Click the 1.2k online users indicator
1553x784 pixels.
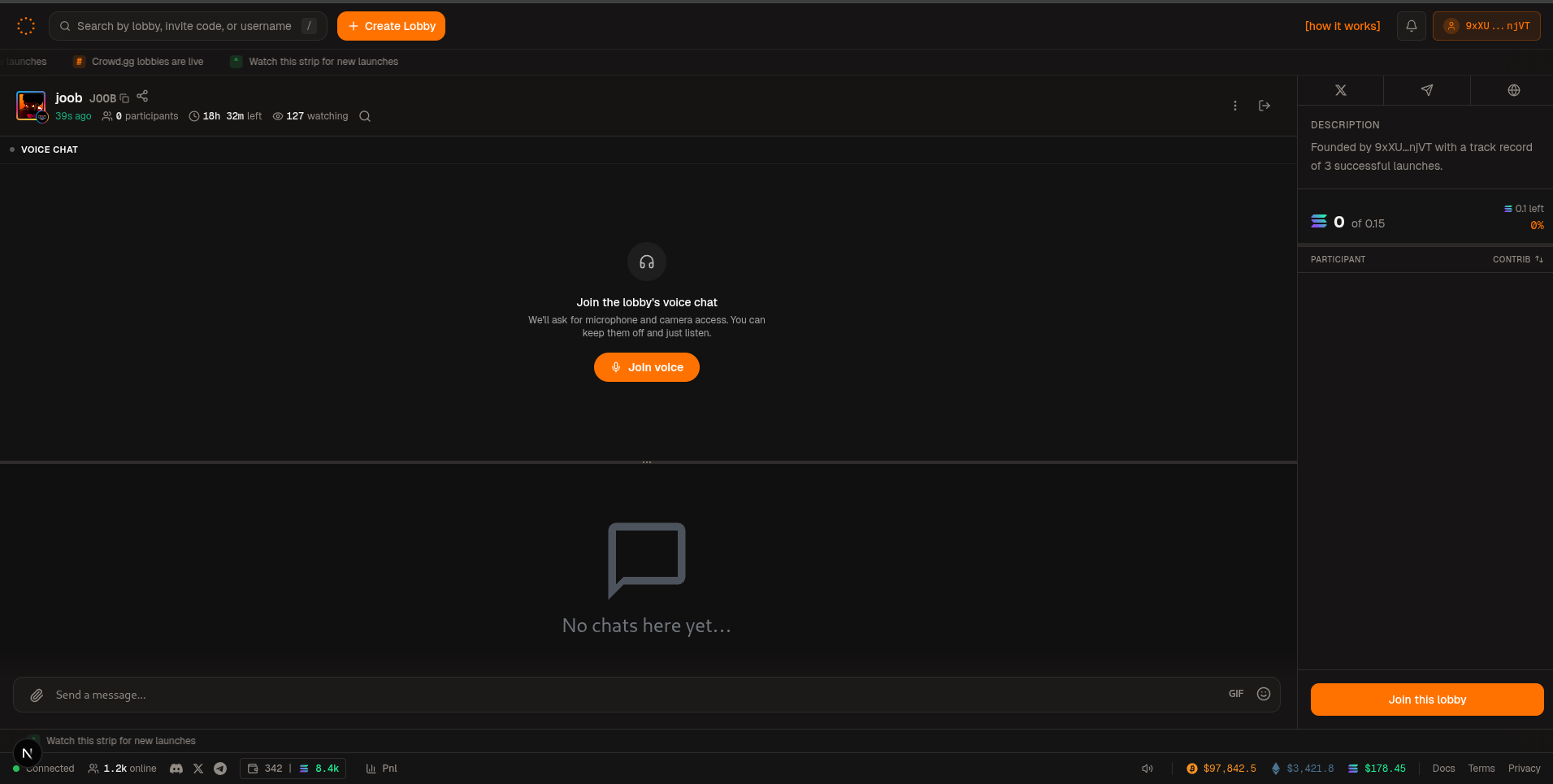pyautogui.click(x=122, y=769)
